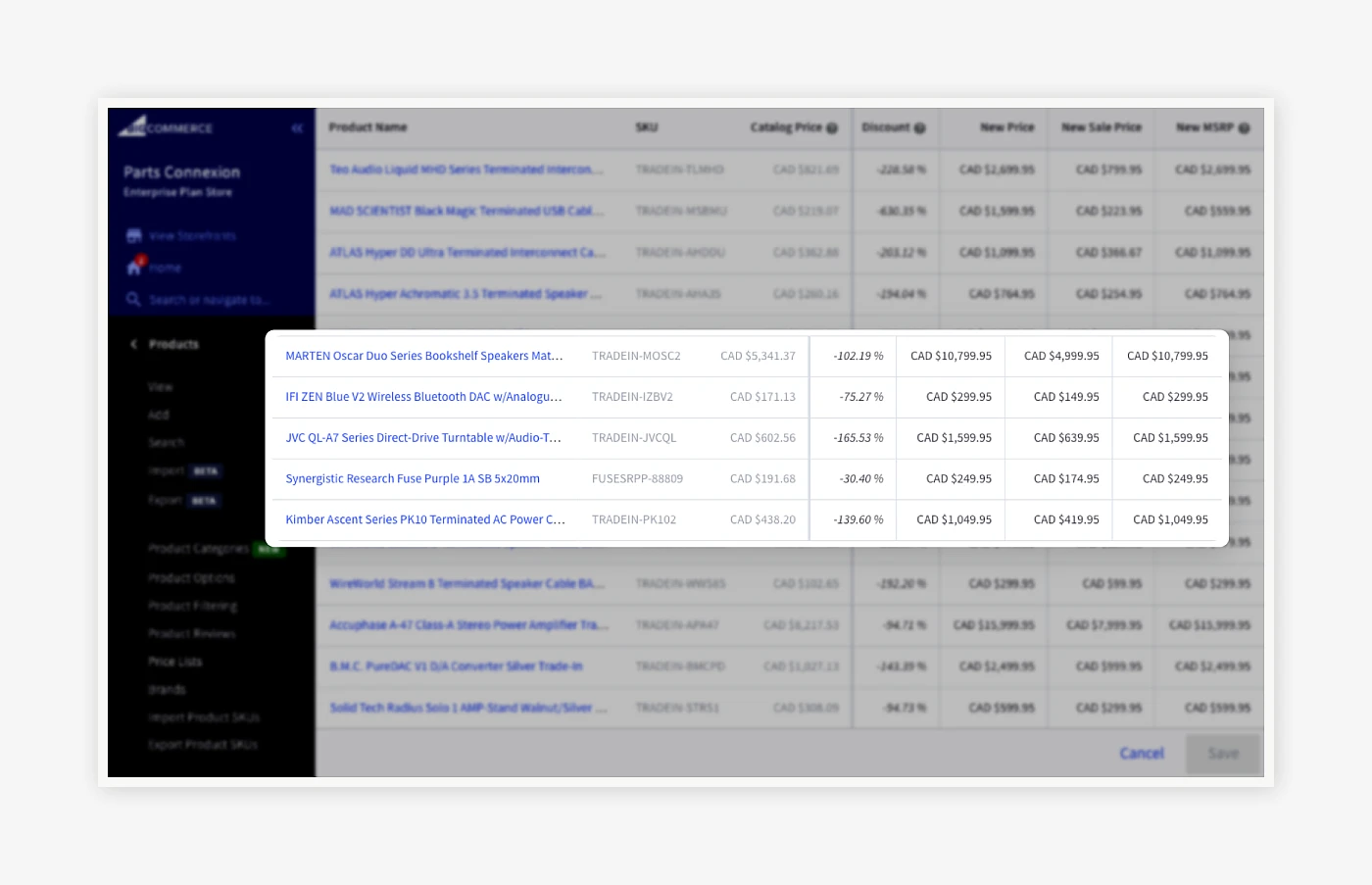
Task: Open Import Product SKUs in sidebar
Action: (204, 717)
